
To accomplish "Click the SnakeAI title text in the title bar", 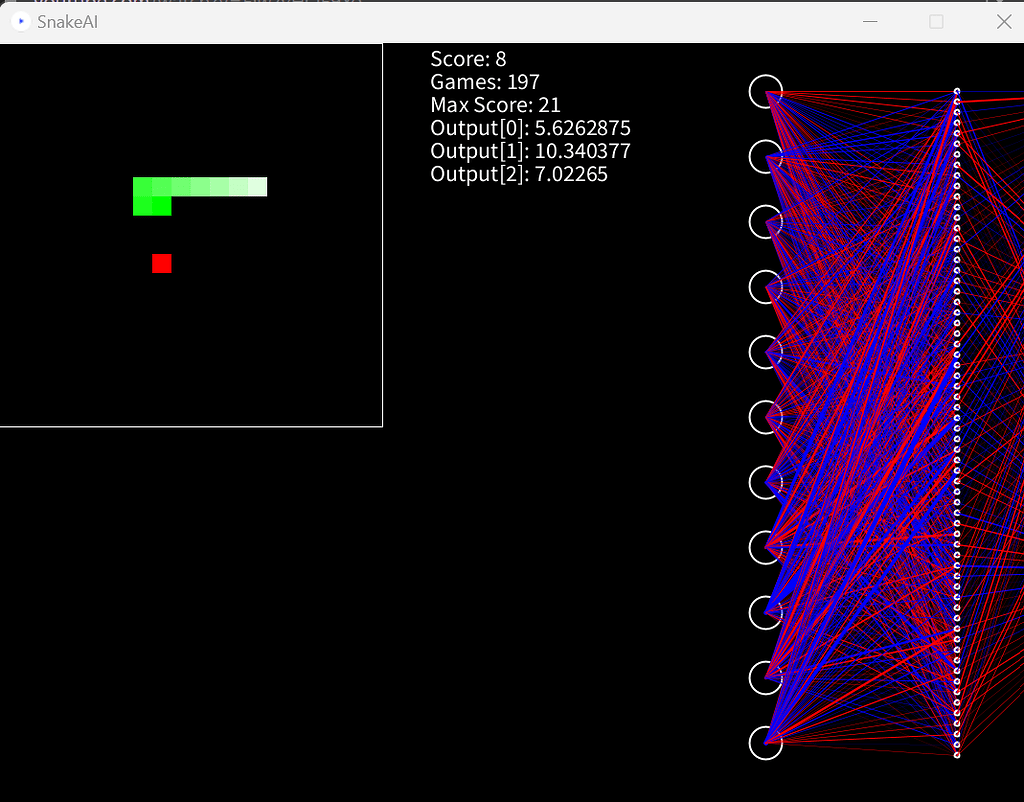I will [66, 21].
